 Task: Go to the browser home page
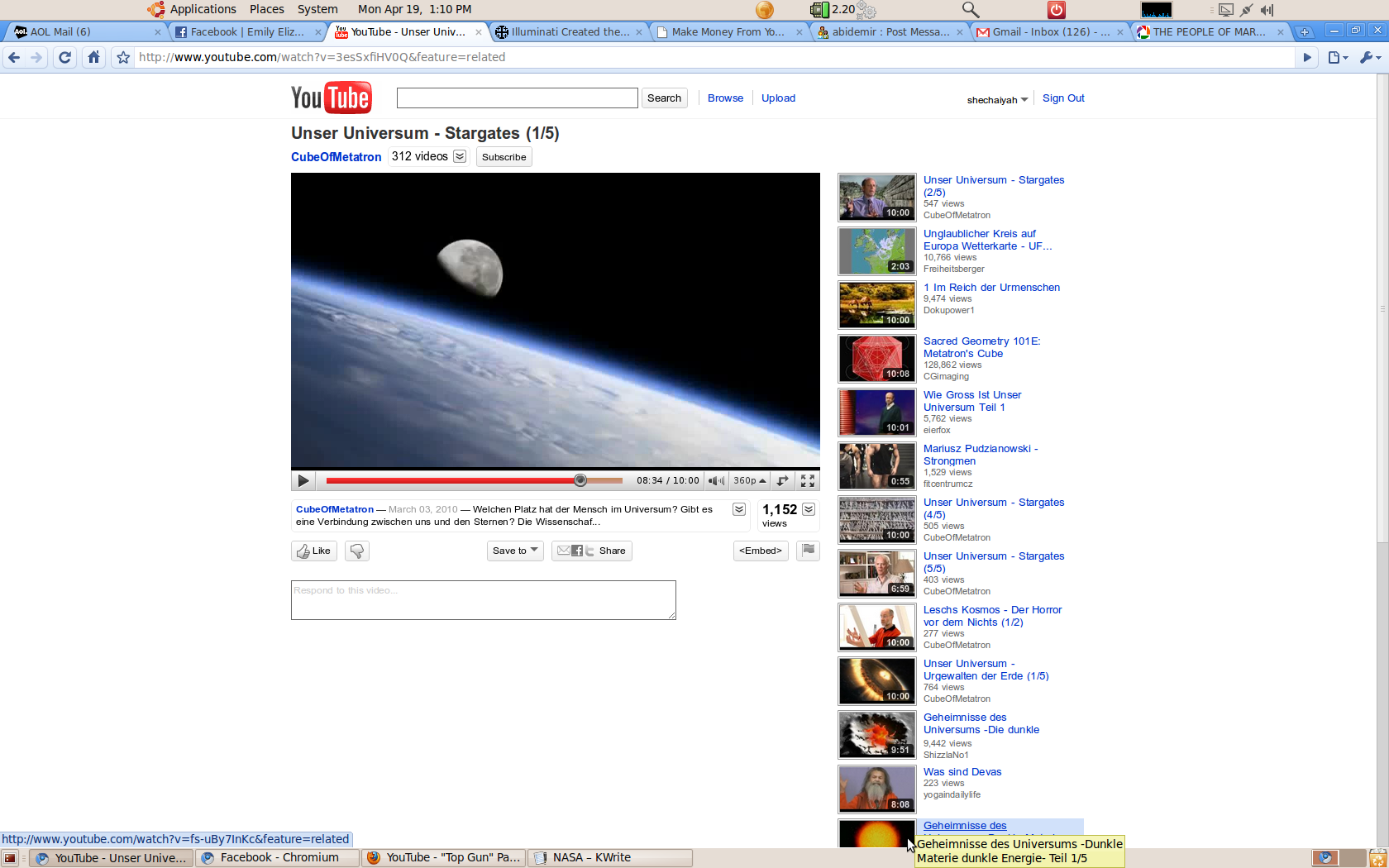point(94,57)
